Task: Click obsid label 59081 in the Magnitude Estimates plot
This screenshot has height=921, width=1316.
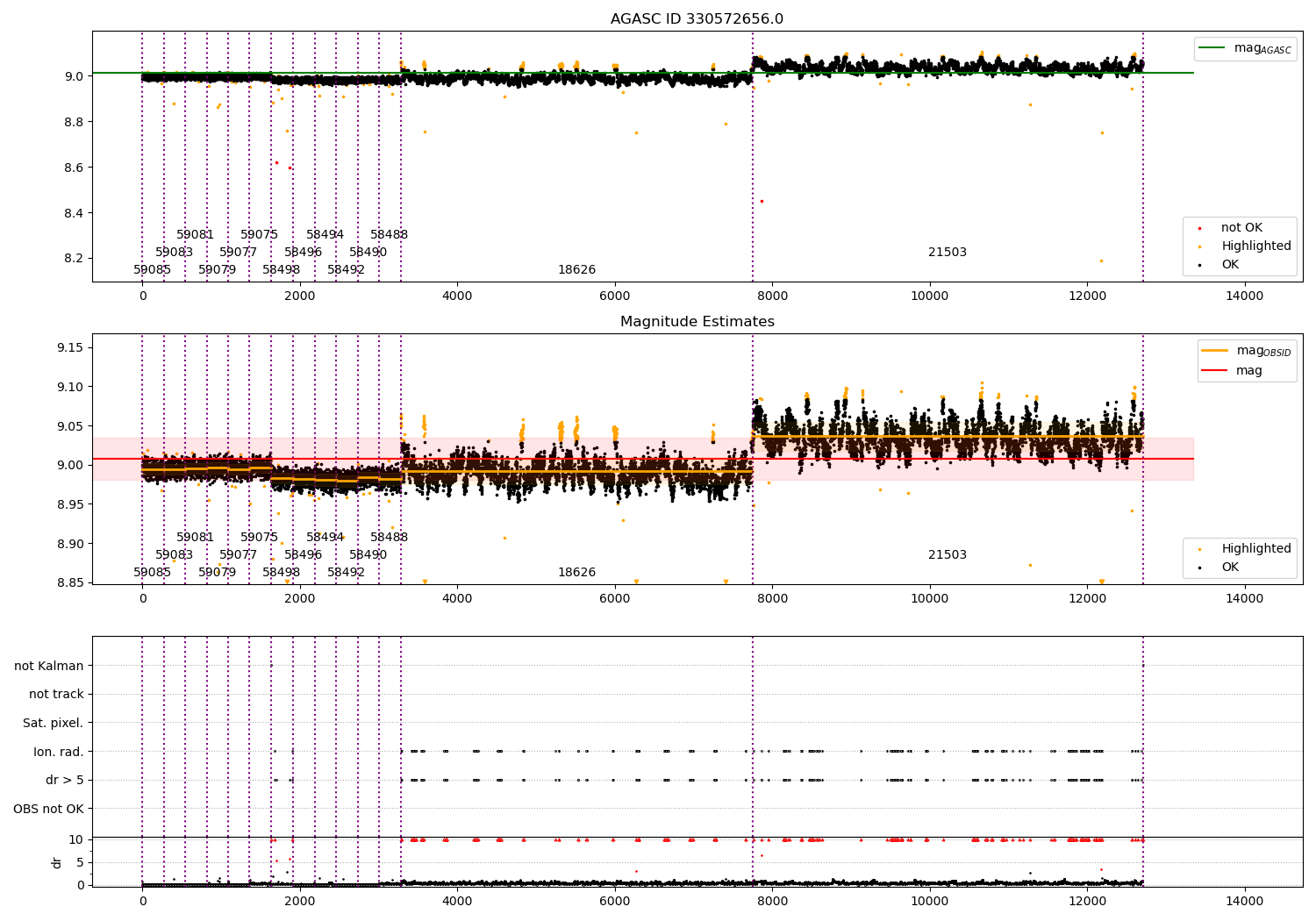Action: pyautogui.click(x=196, y=538)
